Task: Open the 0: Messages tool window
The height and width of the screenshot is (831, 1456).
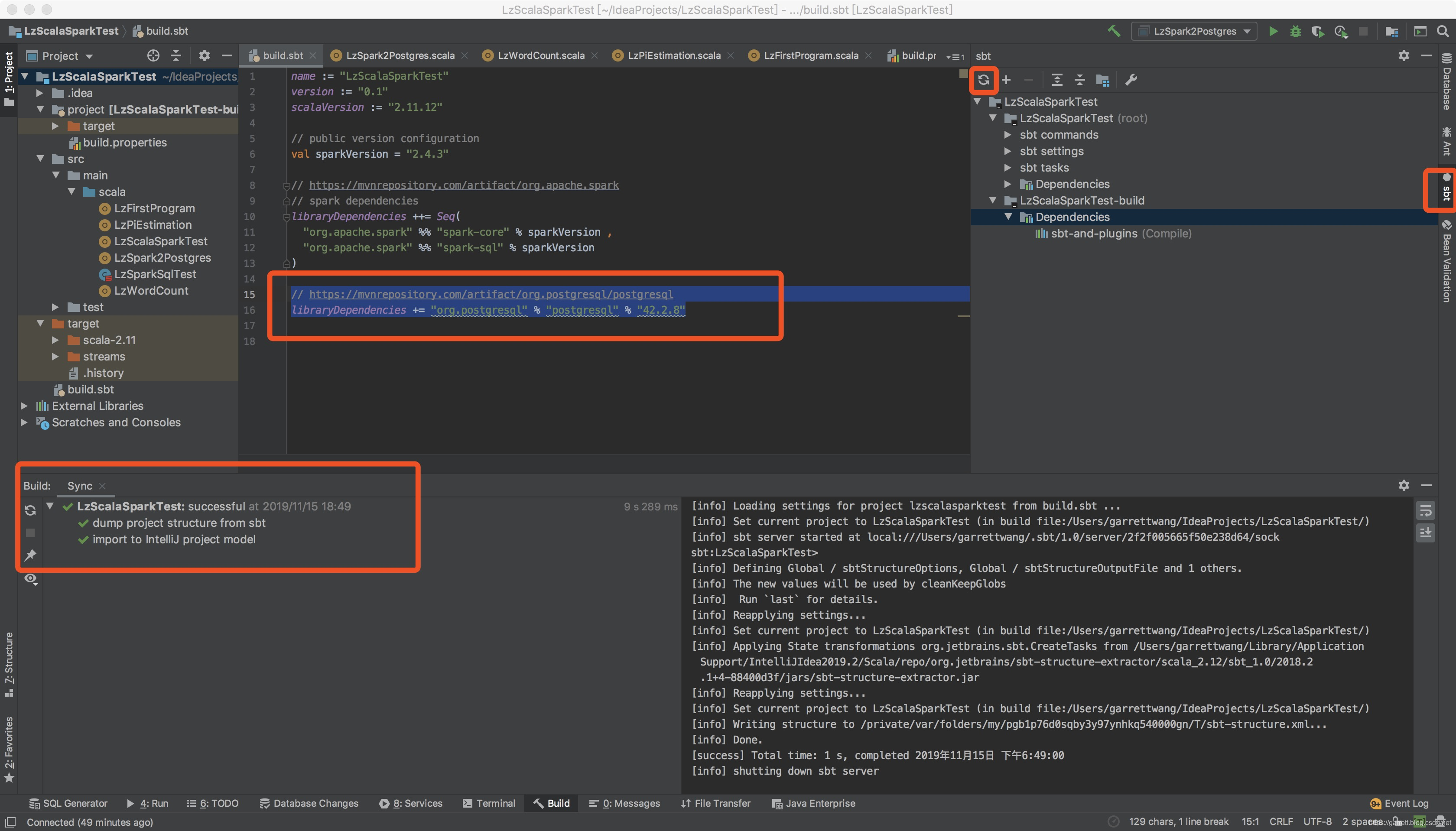Action: [624, 804]
